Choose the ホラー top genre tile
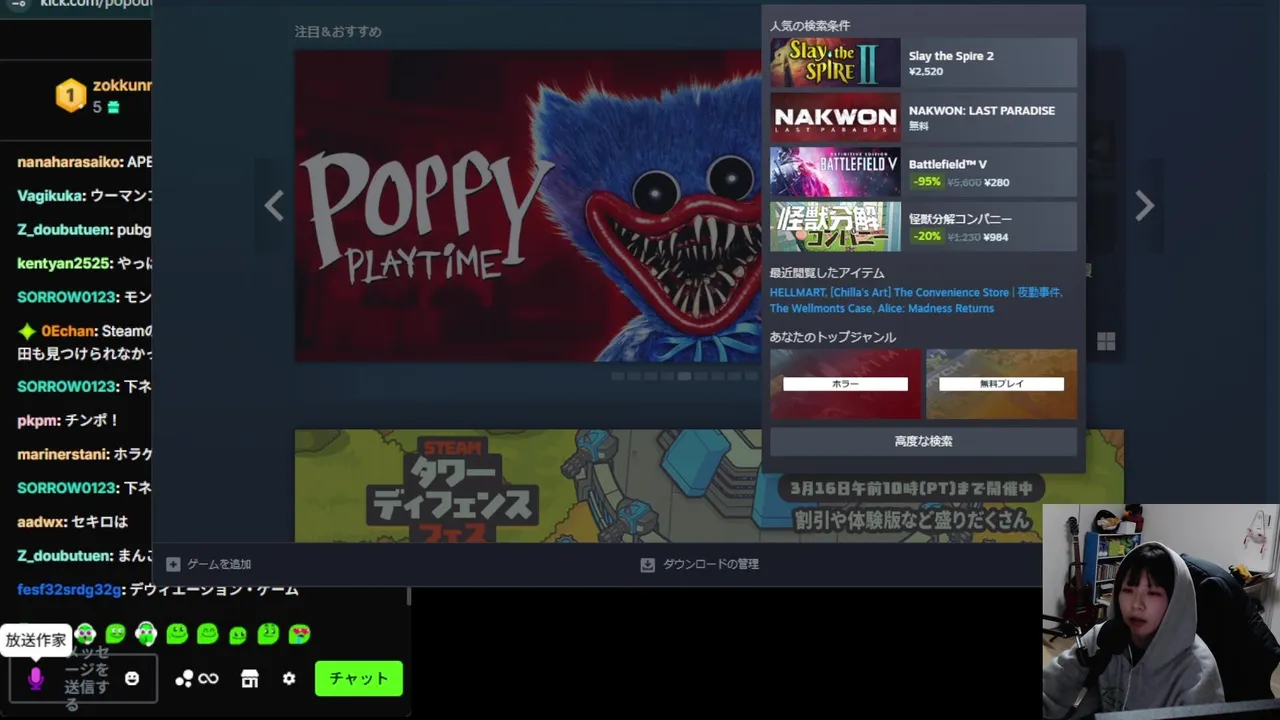The height and width of the screenshot is (720, 1280). (845, 383)
